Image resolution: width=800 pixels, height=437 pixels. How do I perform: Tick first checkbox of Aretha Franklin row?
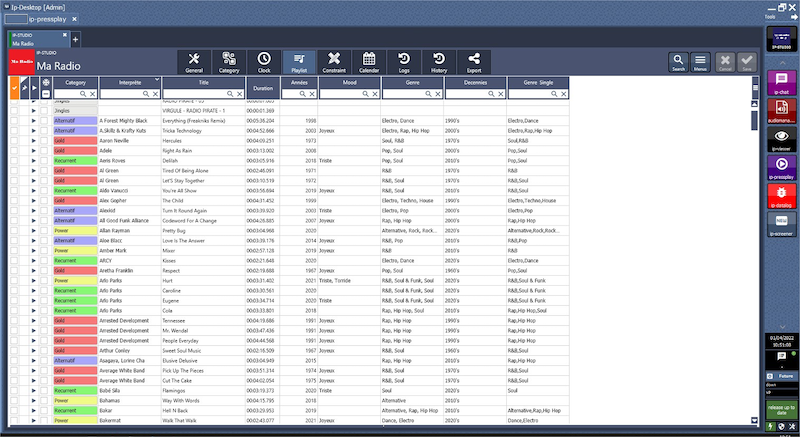14,271
